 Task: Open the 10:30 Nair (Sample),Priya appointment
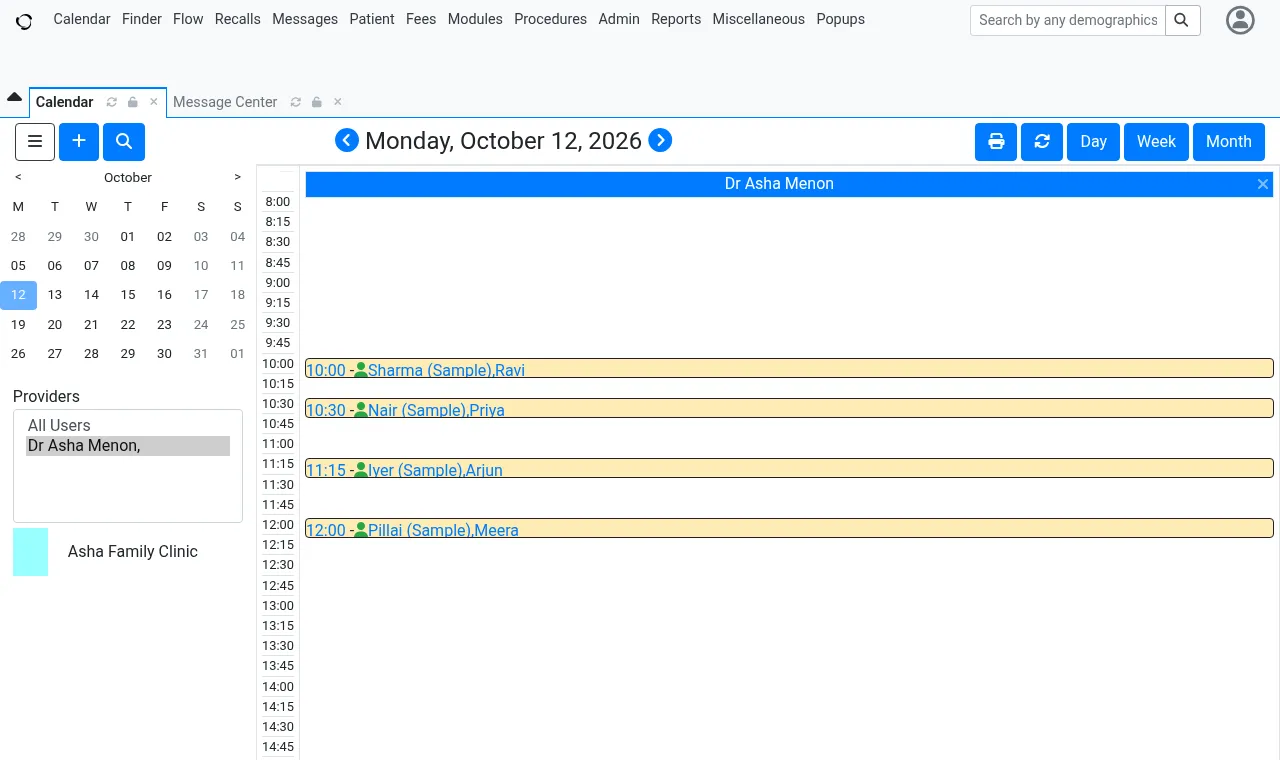[x=789, y=409]
